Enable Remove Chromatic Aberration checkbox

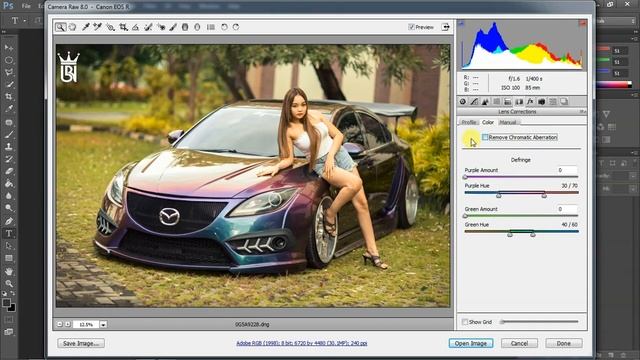[x=485, y=137]
